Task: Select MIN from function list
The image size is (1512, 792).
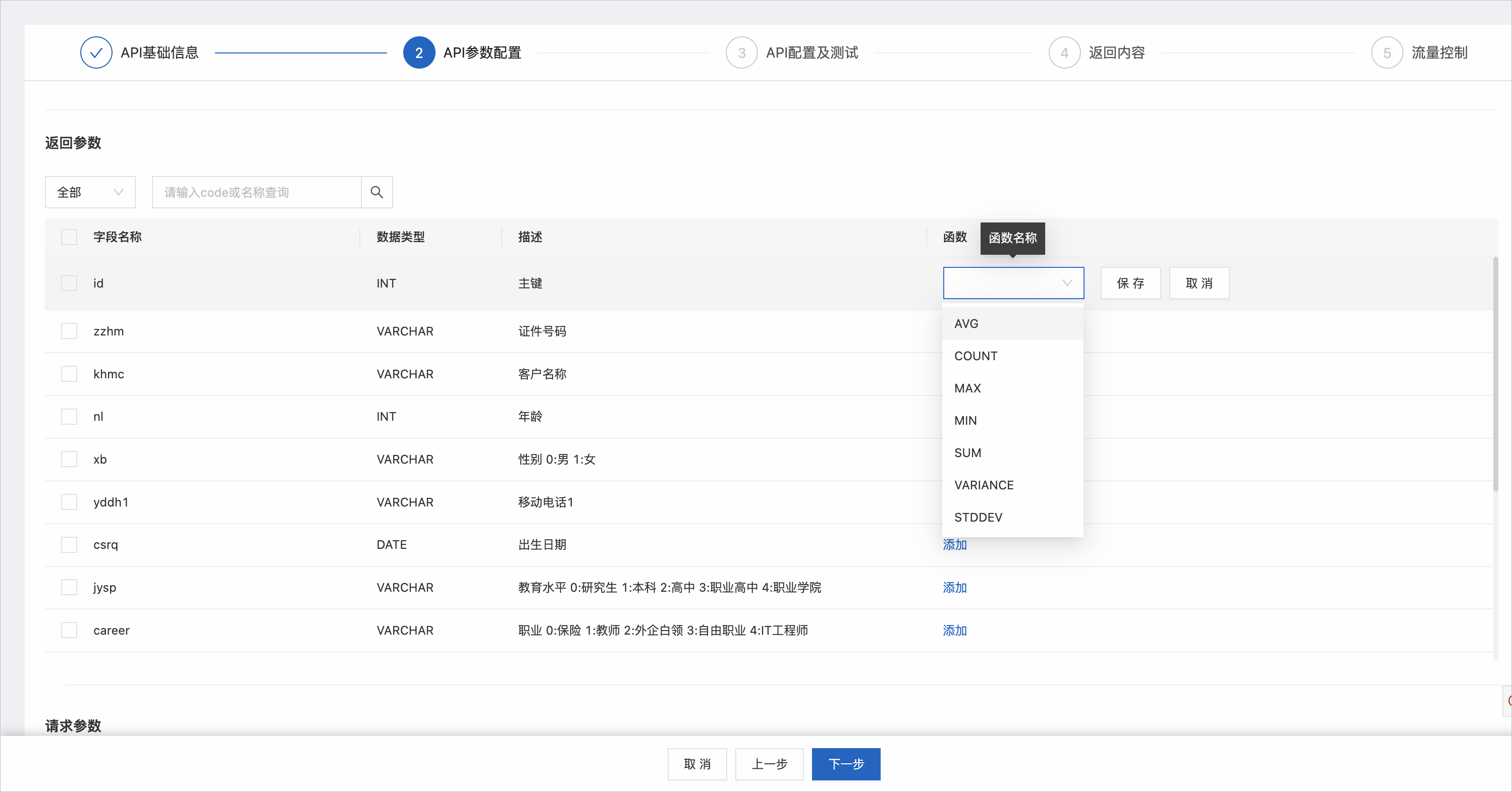Action: click(x=1013, y=420)
